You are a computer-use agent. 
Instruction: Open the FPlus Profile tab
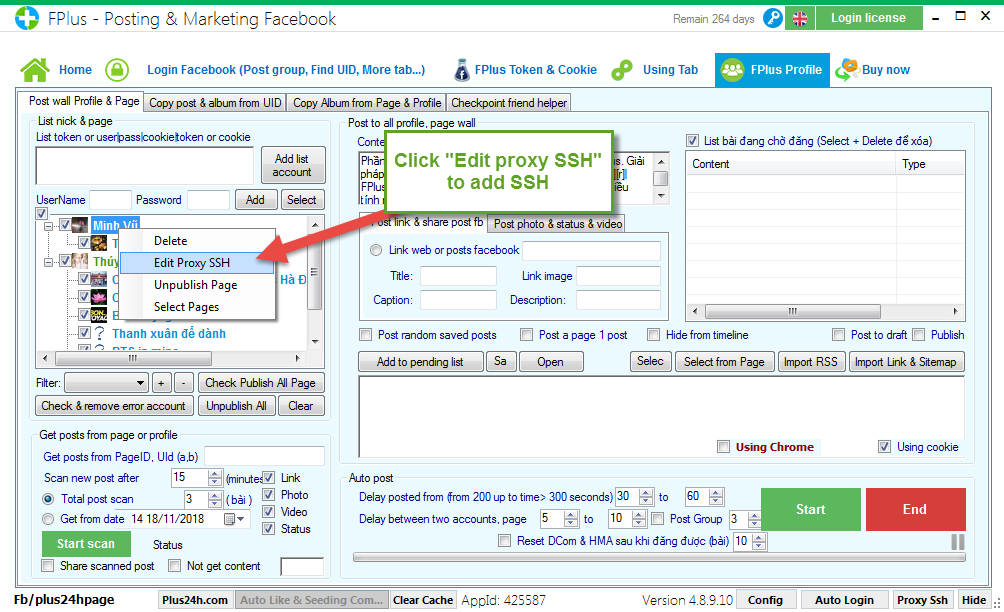click(x=772, y=70)
